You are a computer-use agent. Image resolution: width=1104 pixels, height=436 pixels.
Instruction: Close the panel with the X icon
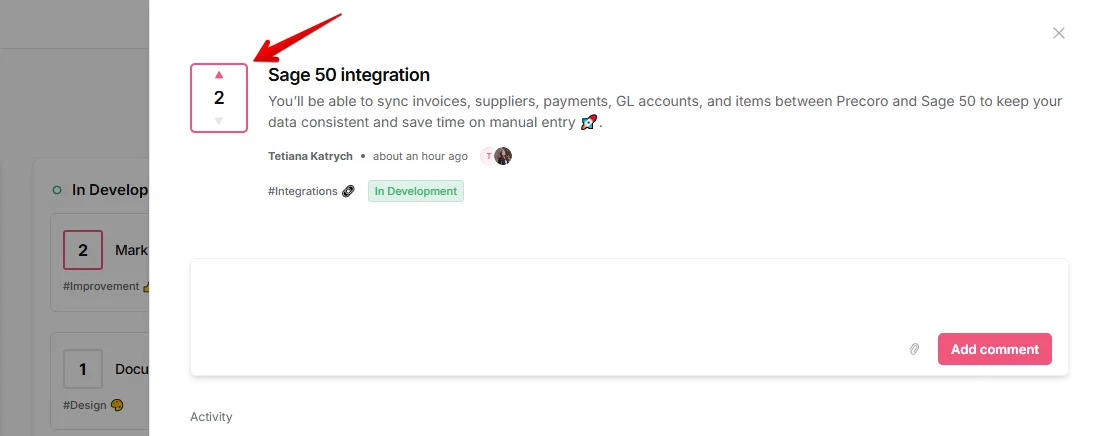1058,33
